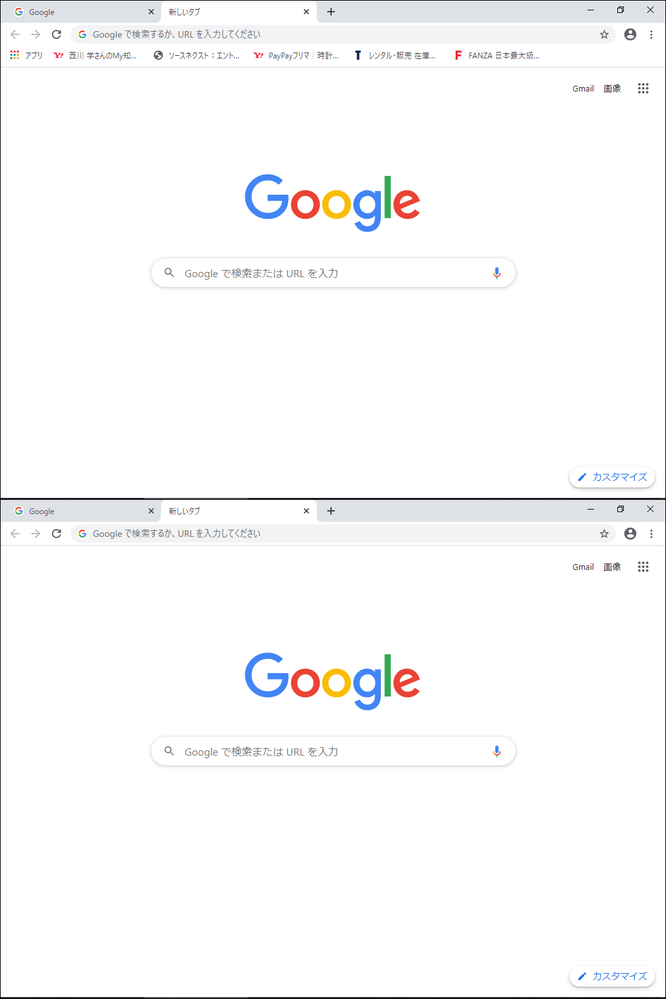Open profile avatar in window with bookmarks bar
Image resolution: width=666 pixels, height=999 pixels.
(x=630, y=34)
